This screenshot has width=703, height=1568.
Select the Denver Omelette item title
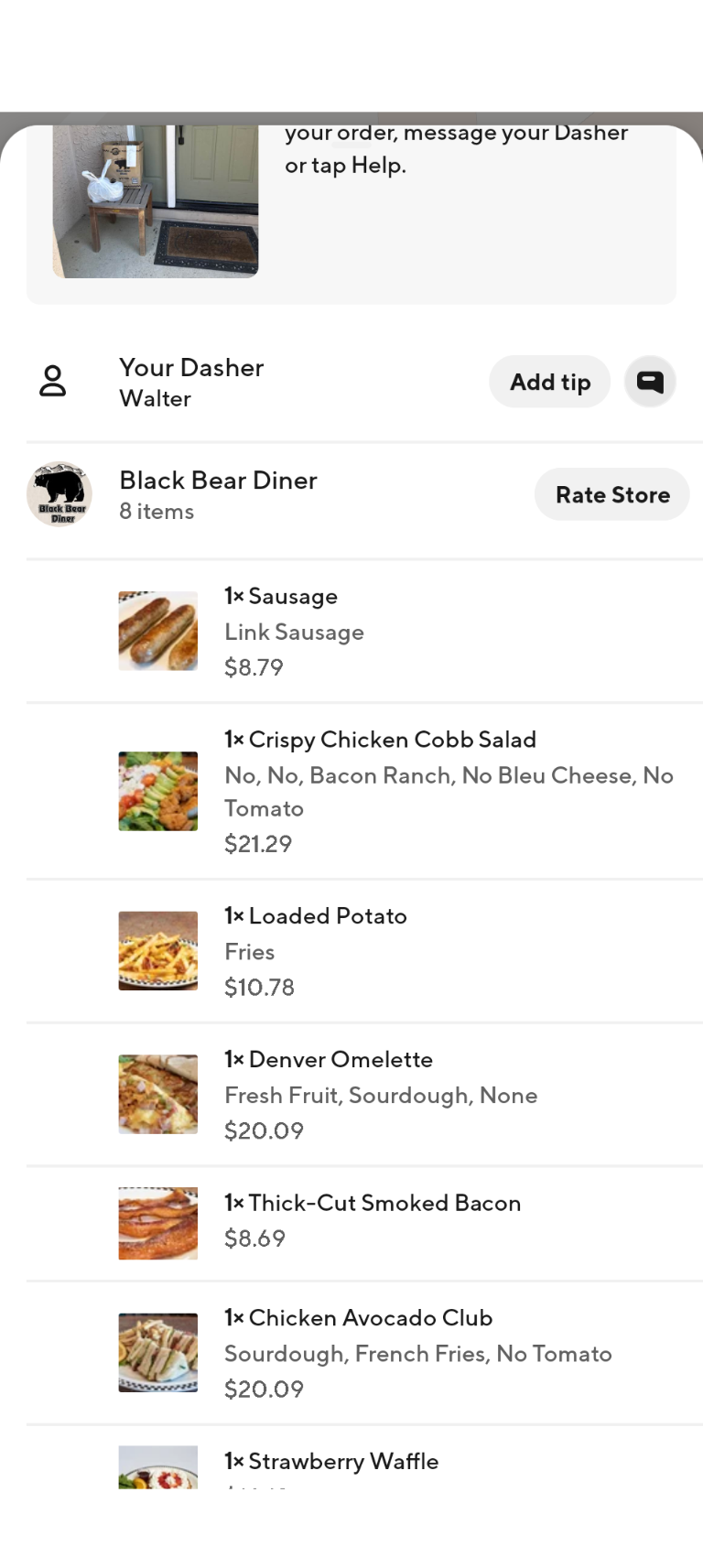[329, 1059]
